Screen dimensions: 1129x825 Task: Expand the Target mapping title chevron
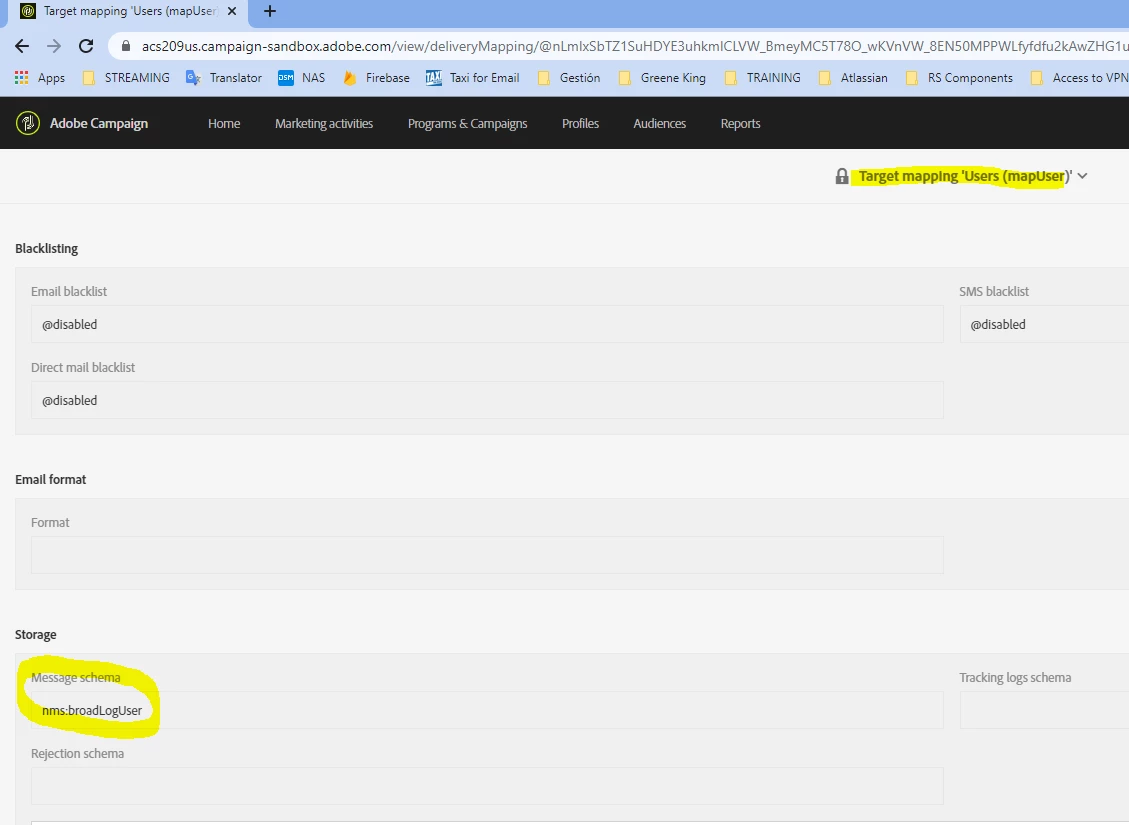click(1082, 176)
